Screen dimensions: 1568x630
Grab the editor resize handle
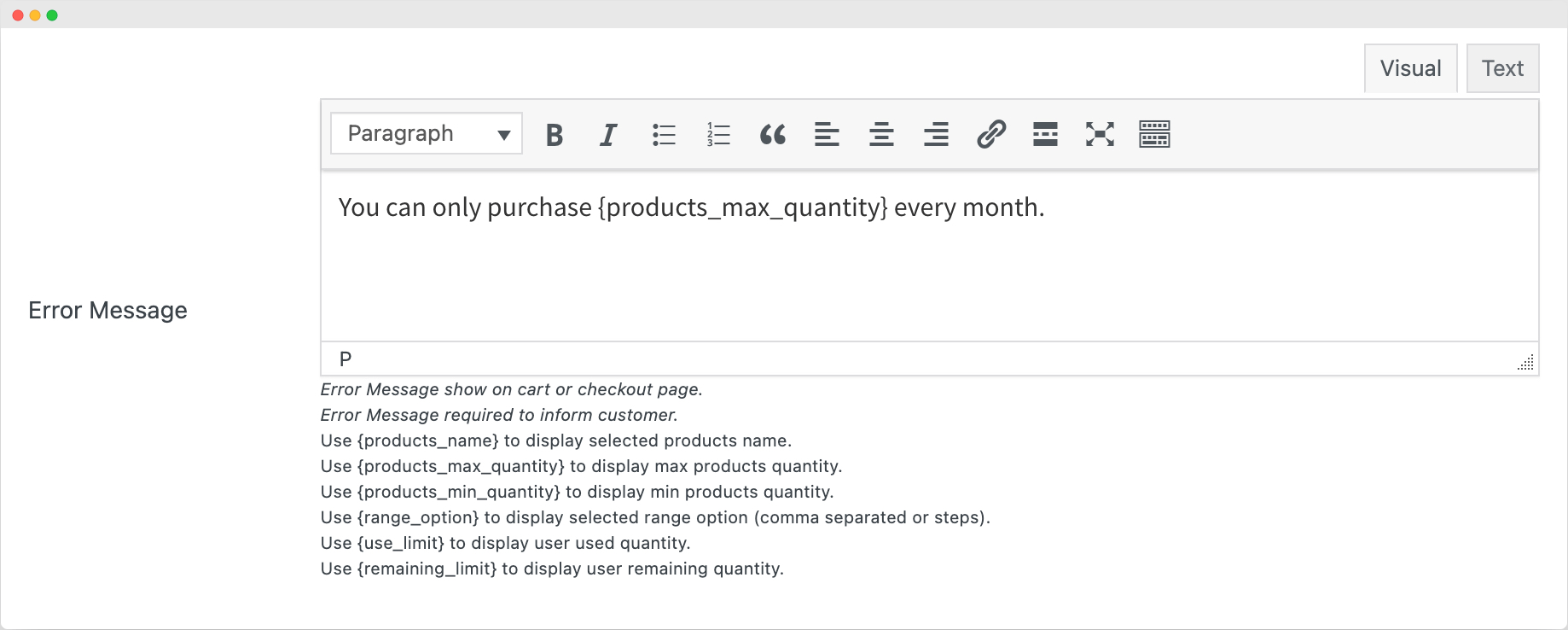(x=1526, y=363)
